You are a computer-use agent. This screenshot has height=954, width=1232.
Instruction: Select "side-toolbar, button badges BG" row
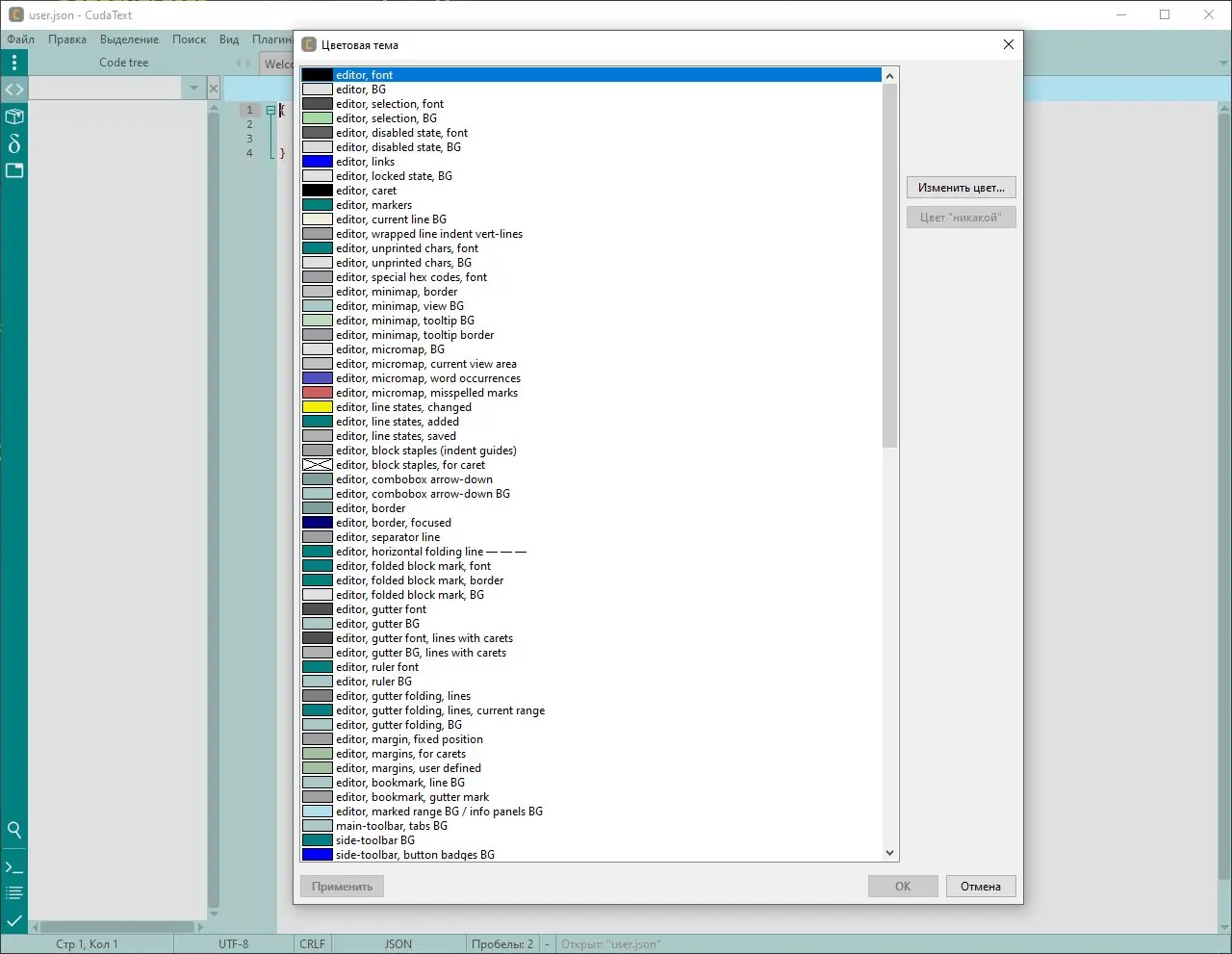pos(591,855)
